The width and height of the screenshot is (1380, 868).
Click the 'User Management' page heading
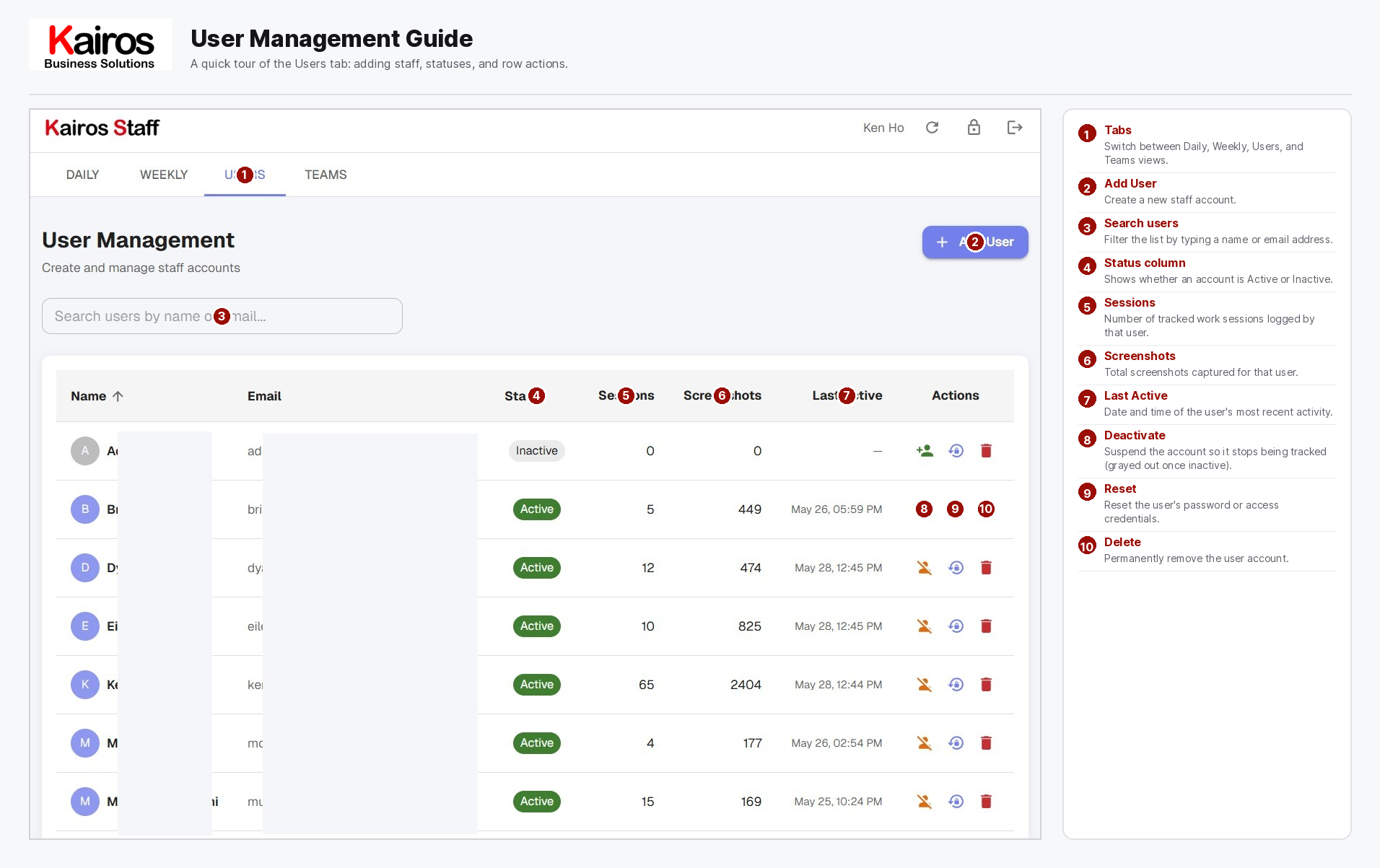[x=139, y=240]
